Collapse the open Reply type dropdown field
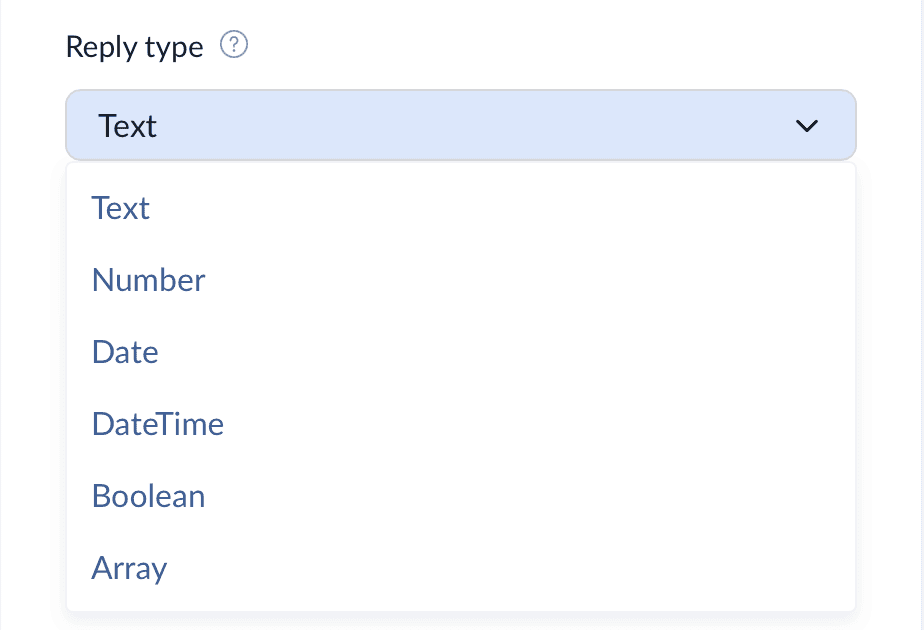The image size is (924, 630). tap(460, 125)
